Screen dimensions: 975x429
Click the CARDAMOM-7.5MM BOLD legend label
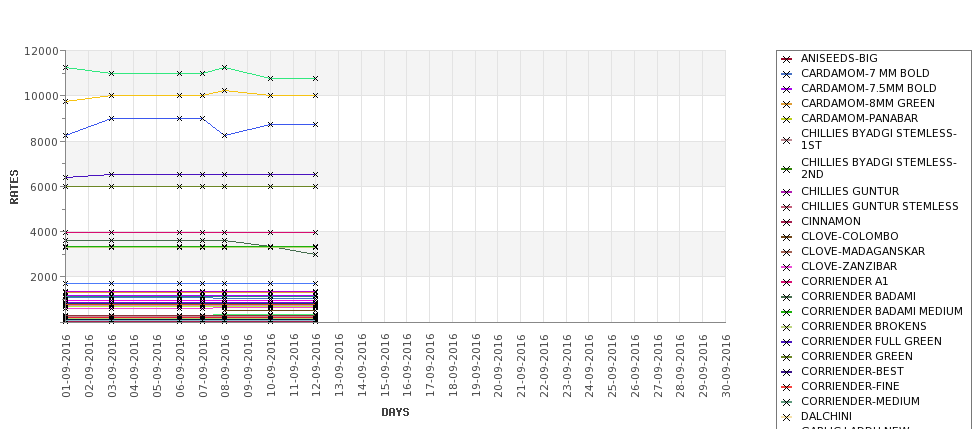pyautogui.click(x=868, y=88)
